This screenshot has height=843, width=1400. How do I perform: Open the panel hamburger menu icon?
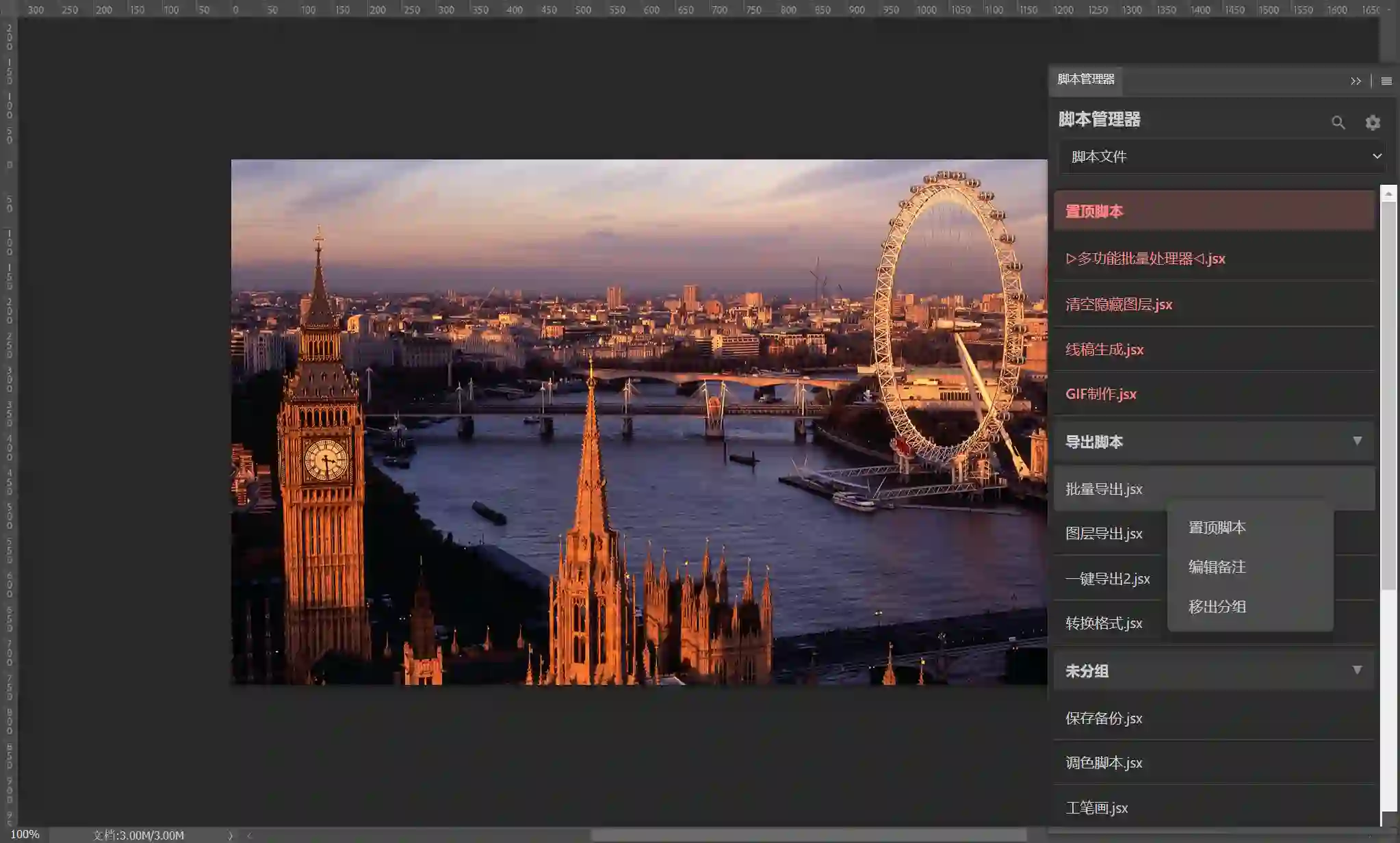[x=1386, y=81]
